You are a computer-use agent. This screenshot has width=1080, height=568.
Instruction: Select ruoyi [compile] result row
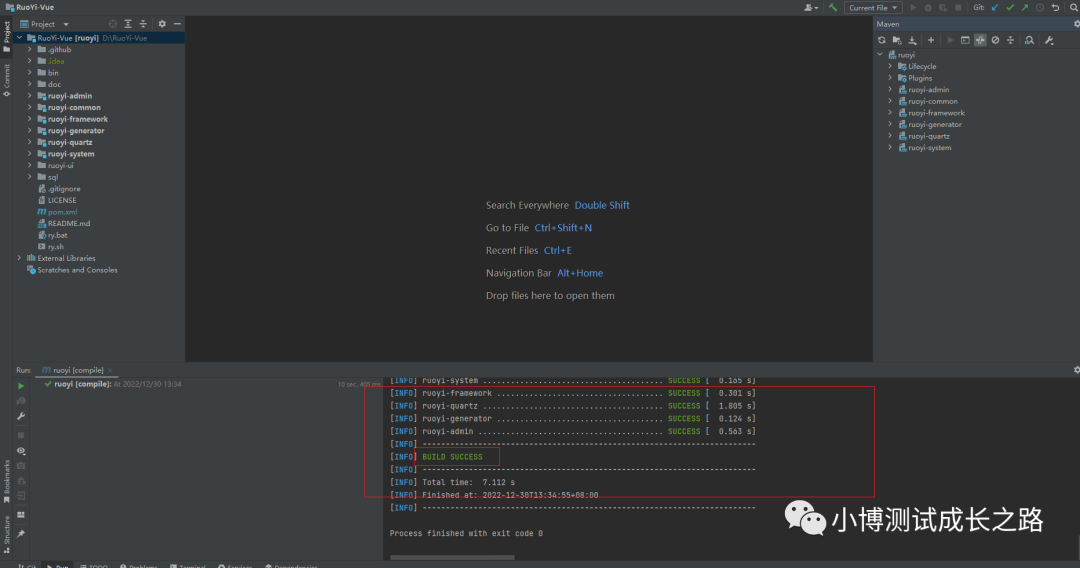point(112,385)
